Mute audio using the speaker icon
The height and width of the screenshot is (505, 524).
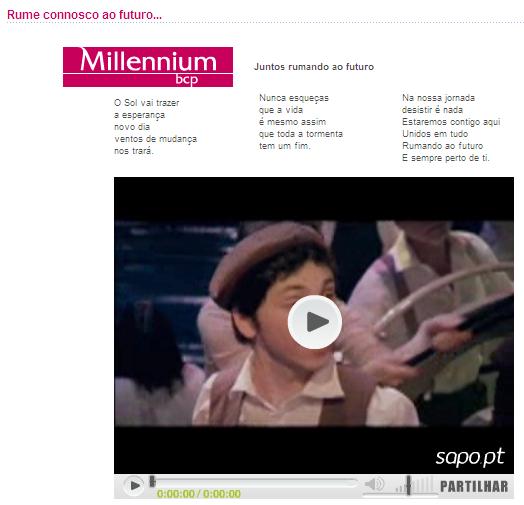[374, 484]
